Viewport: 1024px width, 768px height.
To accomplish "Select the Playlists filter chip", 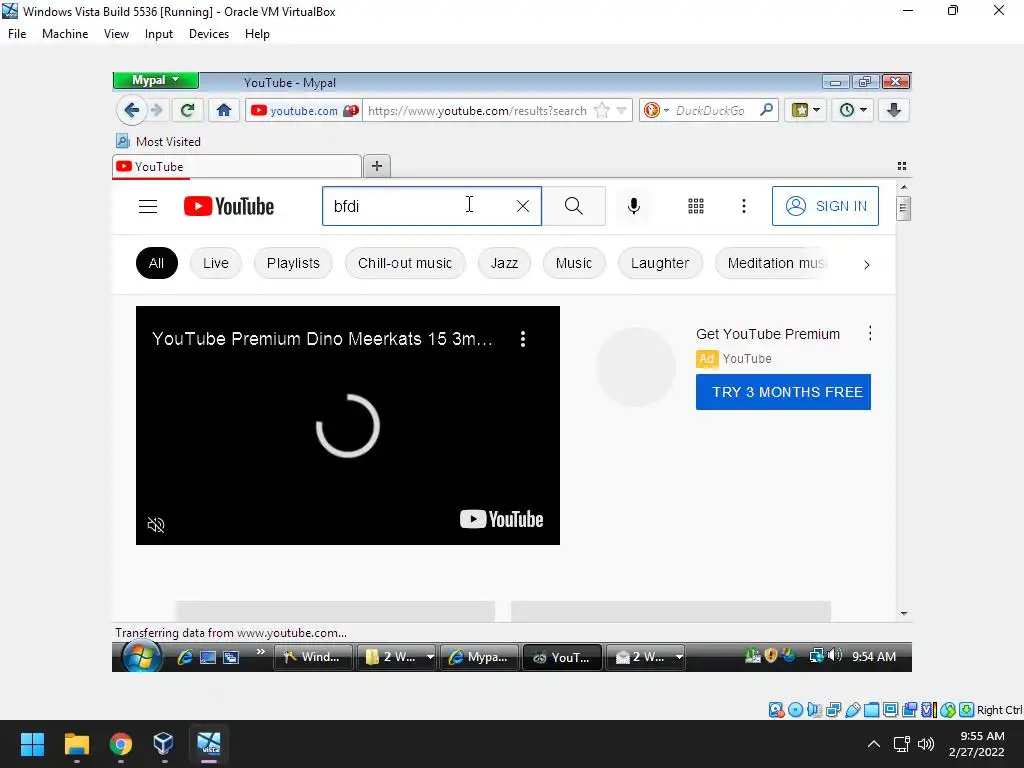I will [293, 263].
